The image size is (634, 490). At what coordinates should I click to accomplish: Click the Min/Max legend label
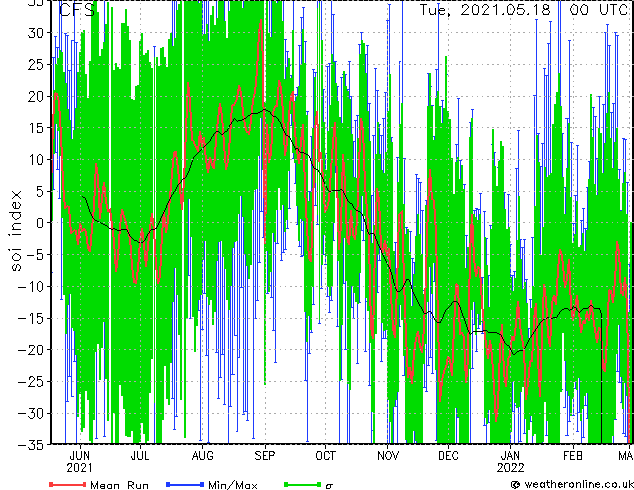point(232,485)
